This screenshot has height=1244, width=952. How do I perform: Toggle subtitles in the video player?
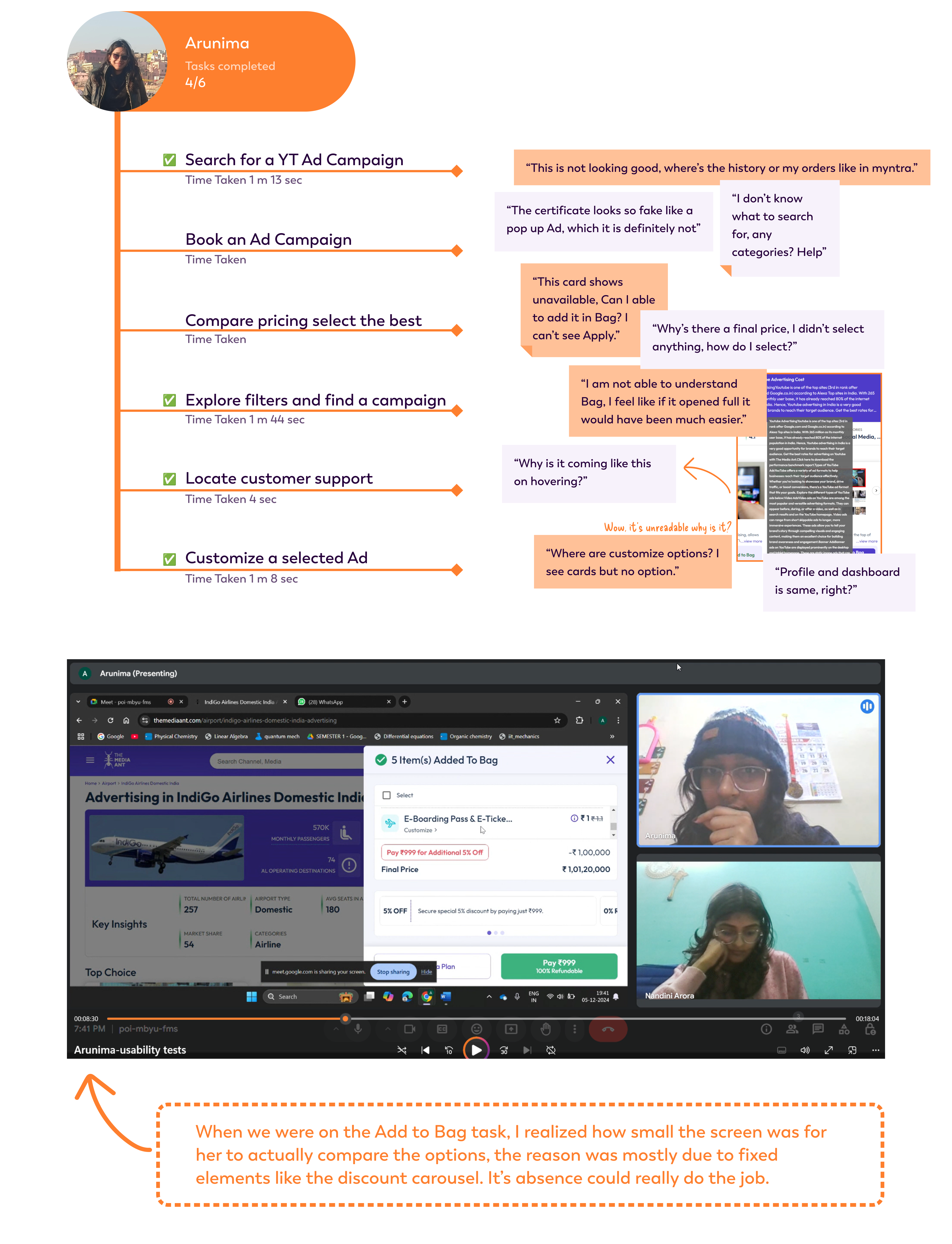(x=781, y=1050)
